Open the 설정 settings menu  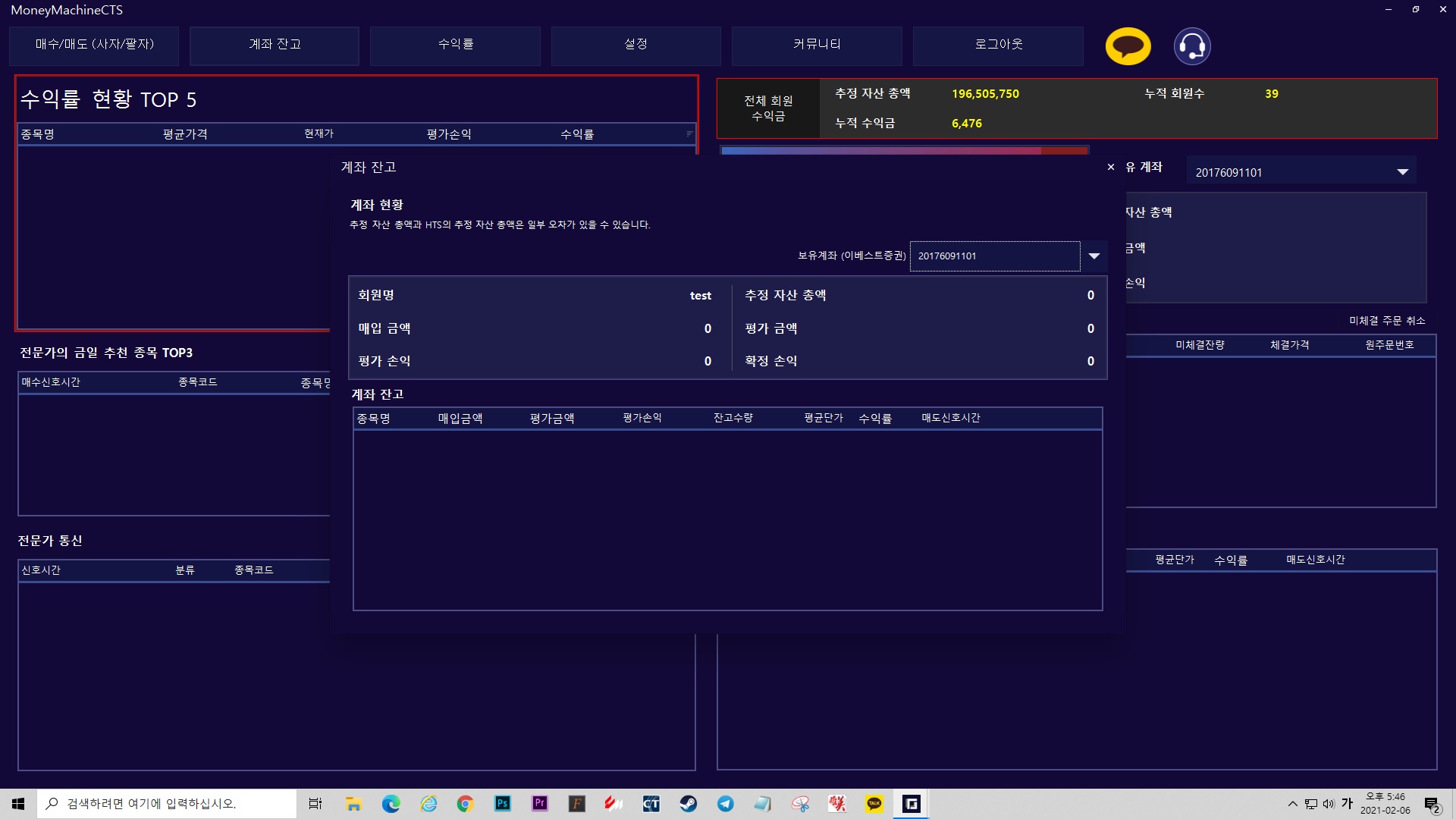point(635,45)
